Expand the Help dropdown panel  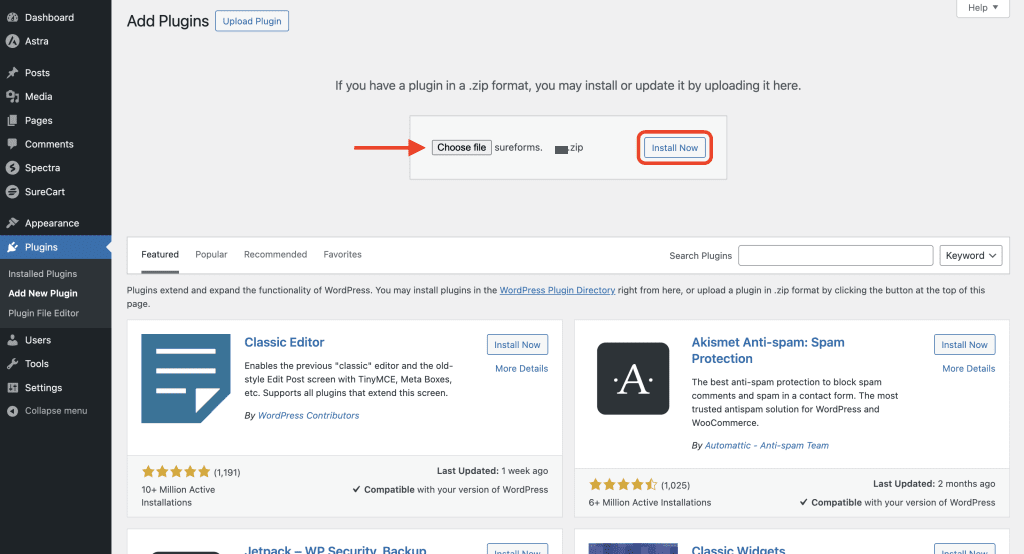click(x=983, y=8)
